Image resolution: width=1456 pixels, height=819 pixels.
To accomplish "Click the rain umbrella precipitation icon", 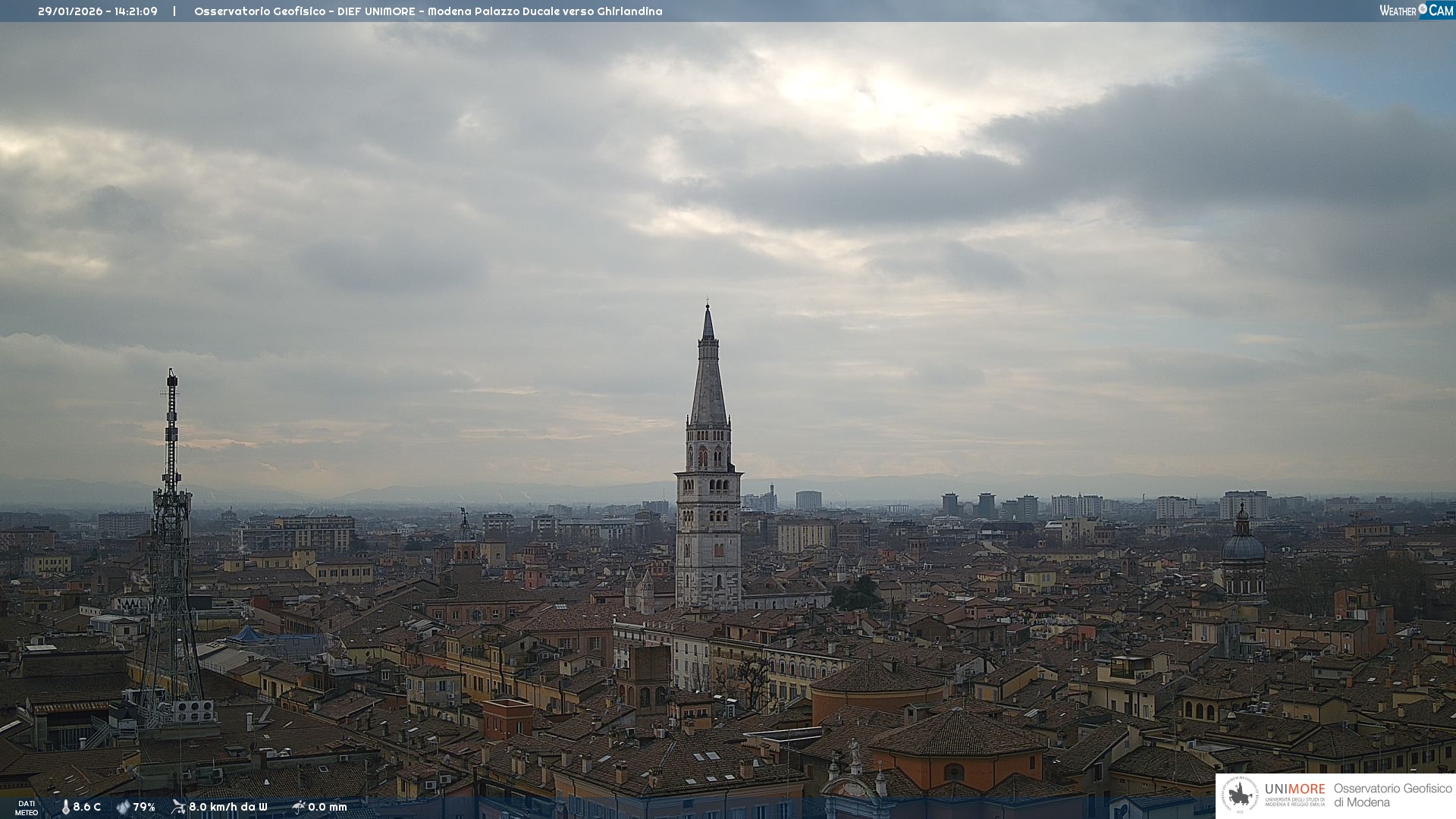I will [299, 807].
